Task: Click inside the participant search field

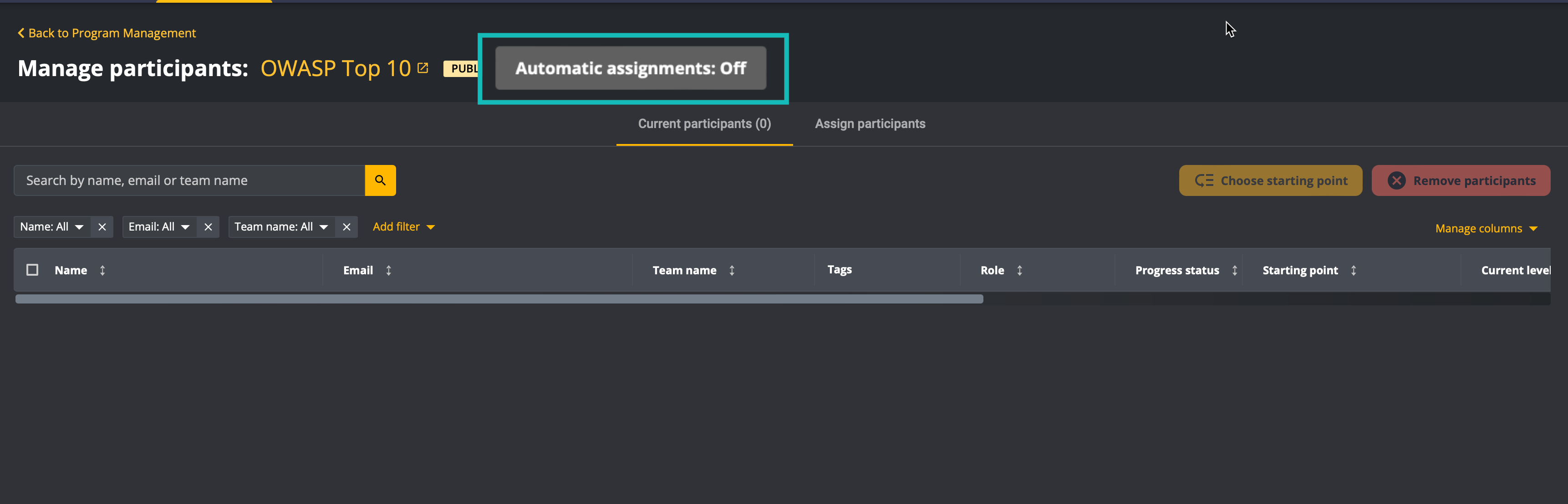Action: 183,180
